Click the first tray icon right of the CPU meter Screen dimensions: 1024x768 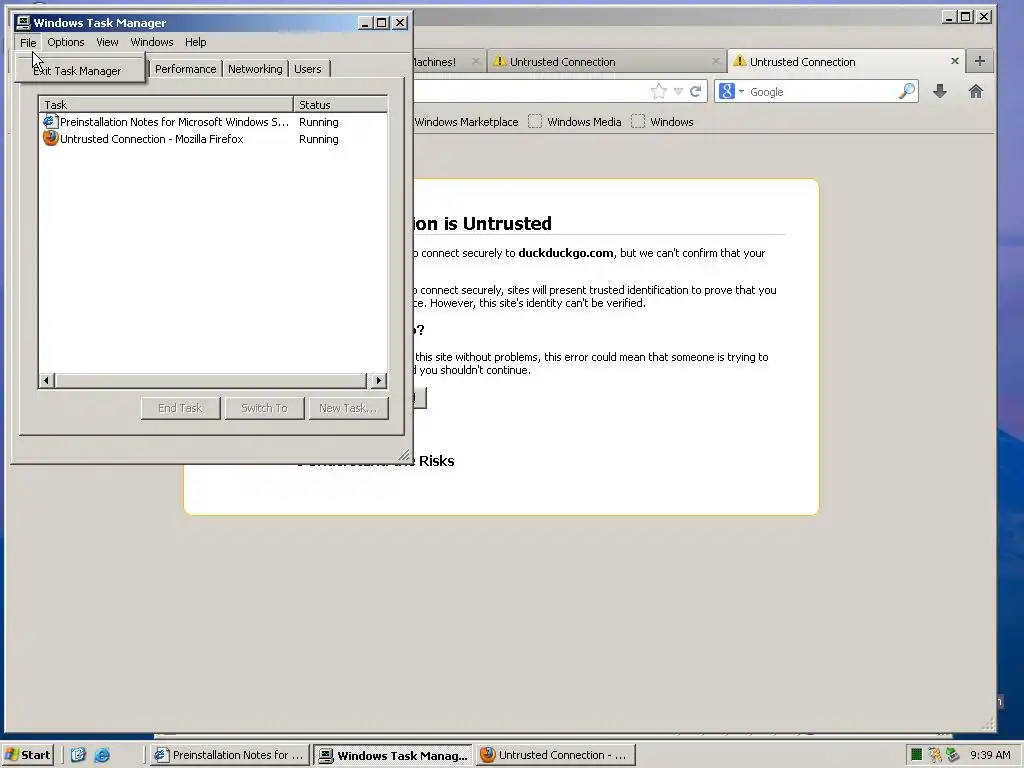click(935, 755)
